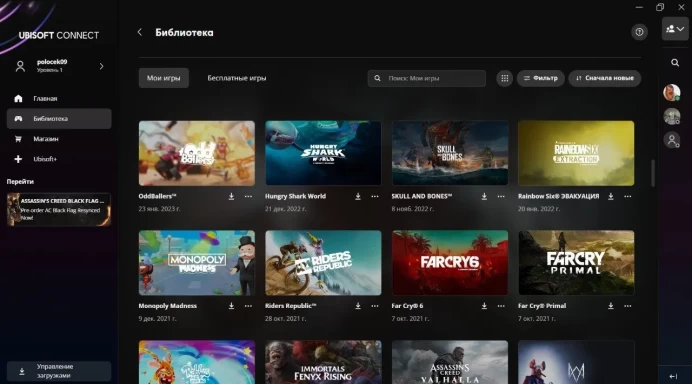Viewport: 692px width, 384px height.
Task: Collapse the right sidebar arrow icon
Action: (x=673, y=376)
